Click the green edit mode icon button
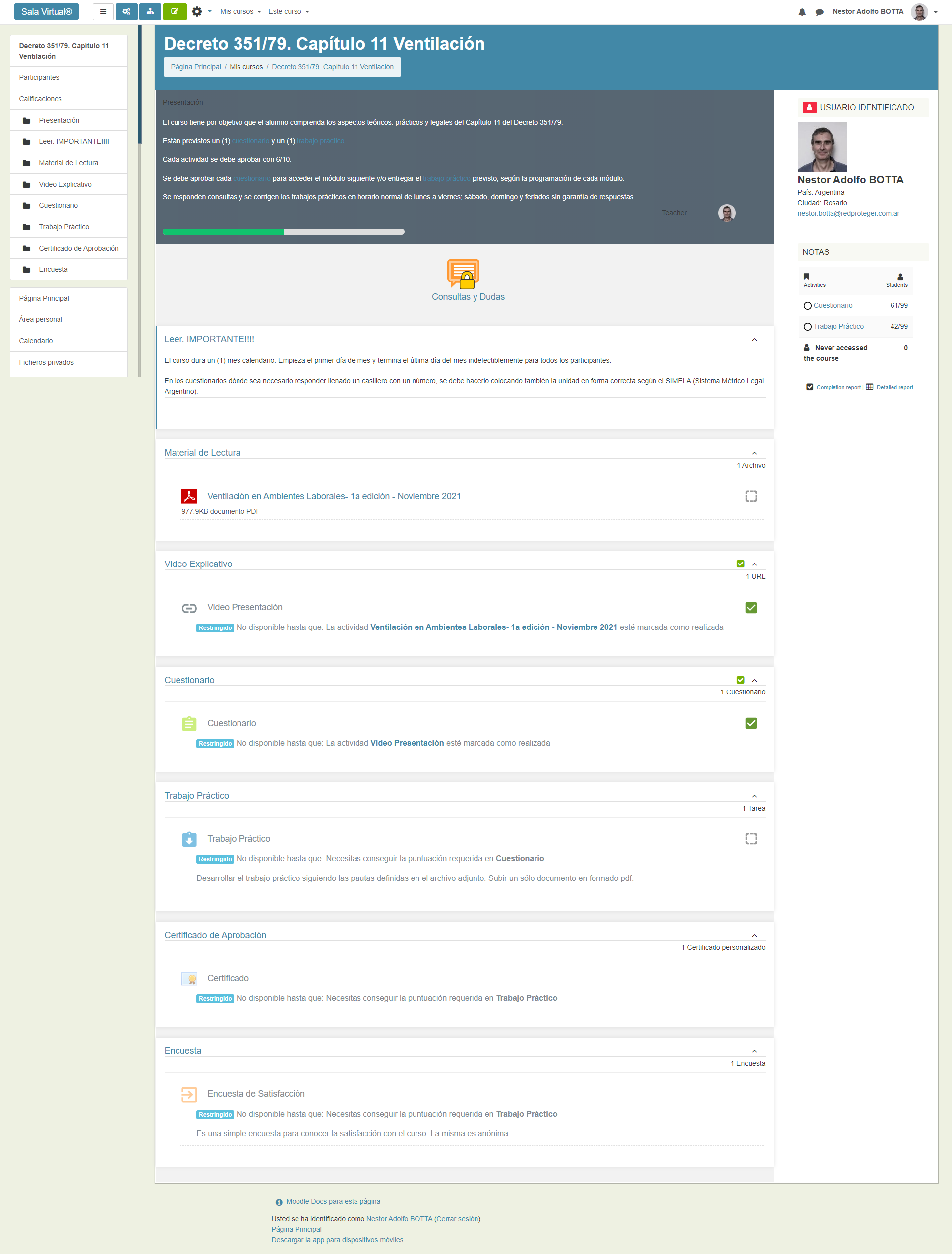This screenshot has width=952, height=1254. tap(175, 11)
